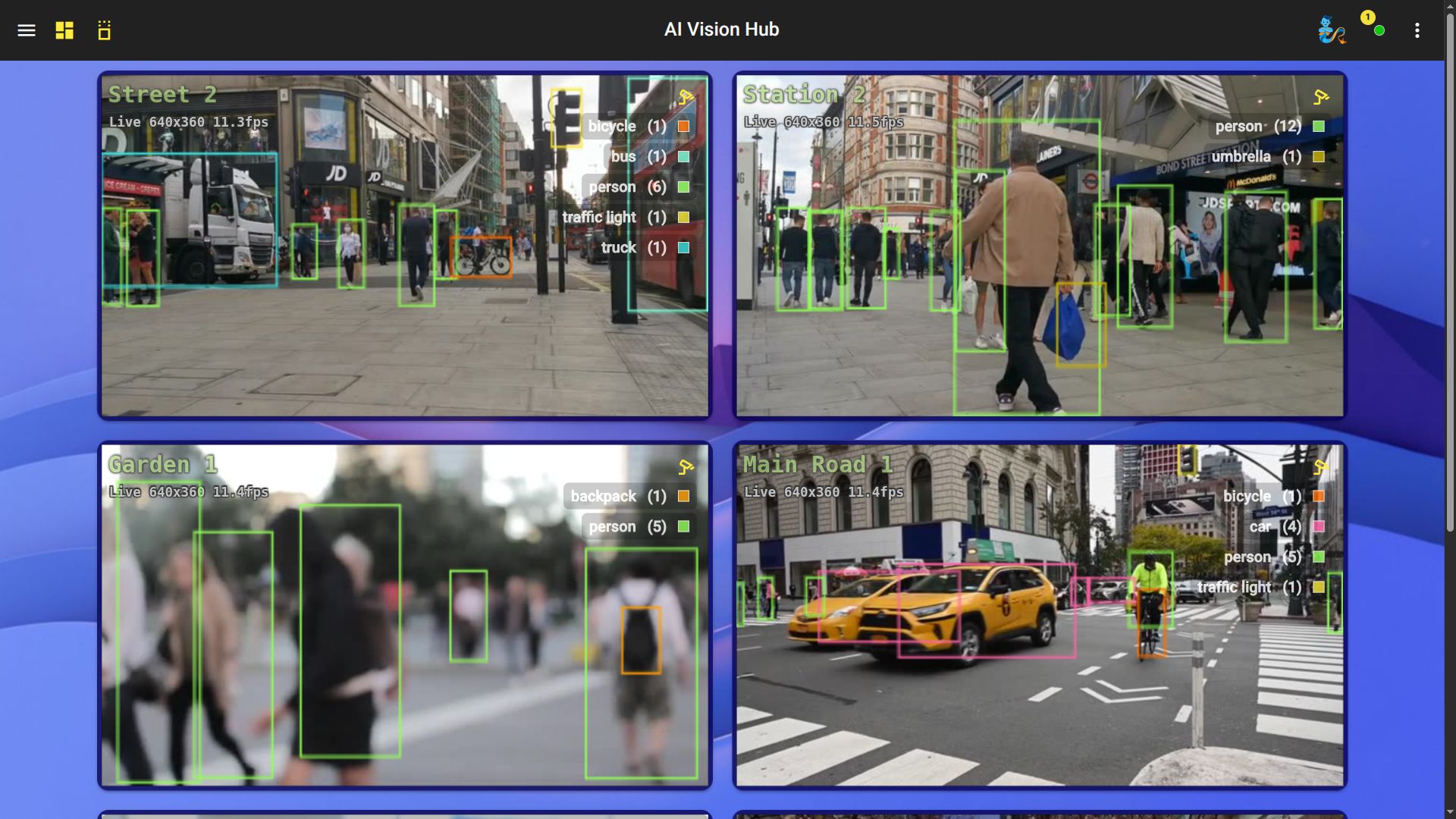
Task: Click the dotted box layout icon
Action: click(105, 30)
